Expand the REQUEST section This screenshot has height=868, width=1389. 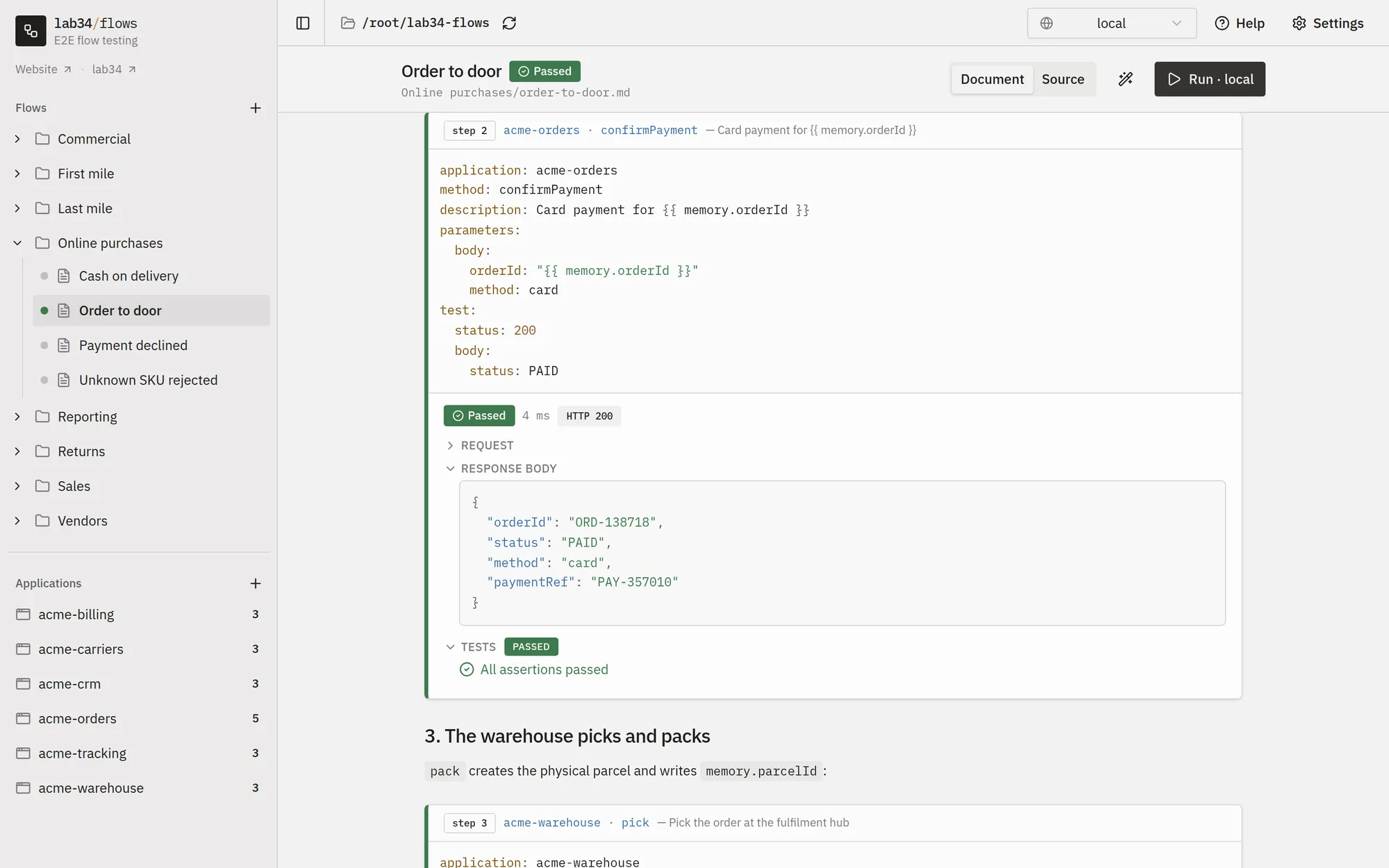point(481,446)
